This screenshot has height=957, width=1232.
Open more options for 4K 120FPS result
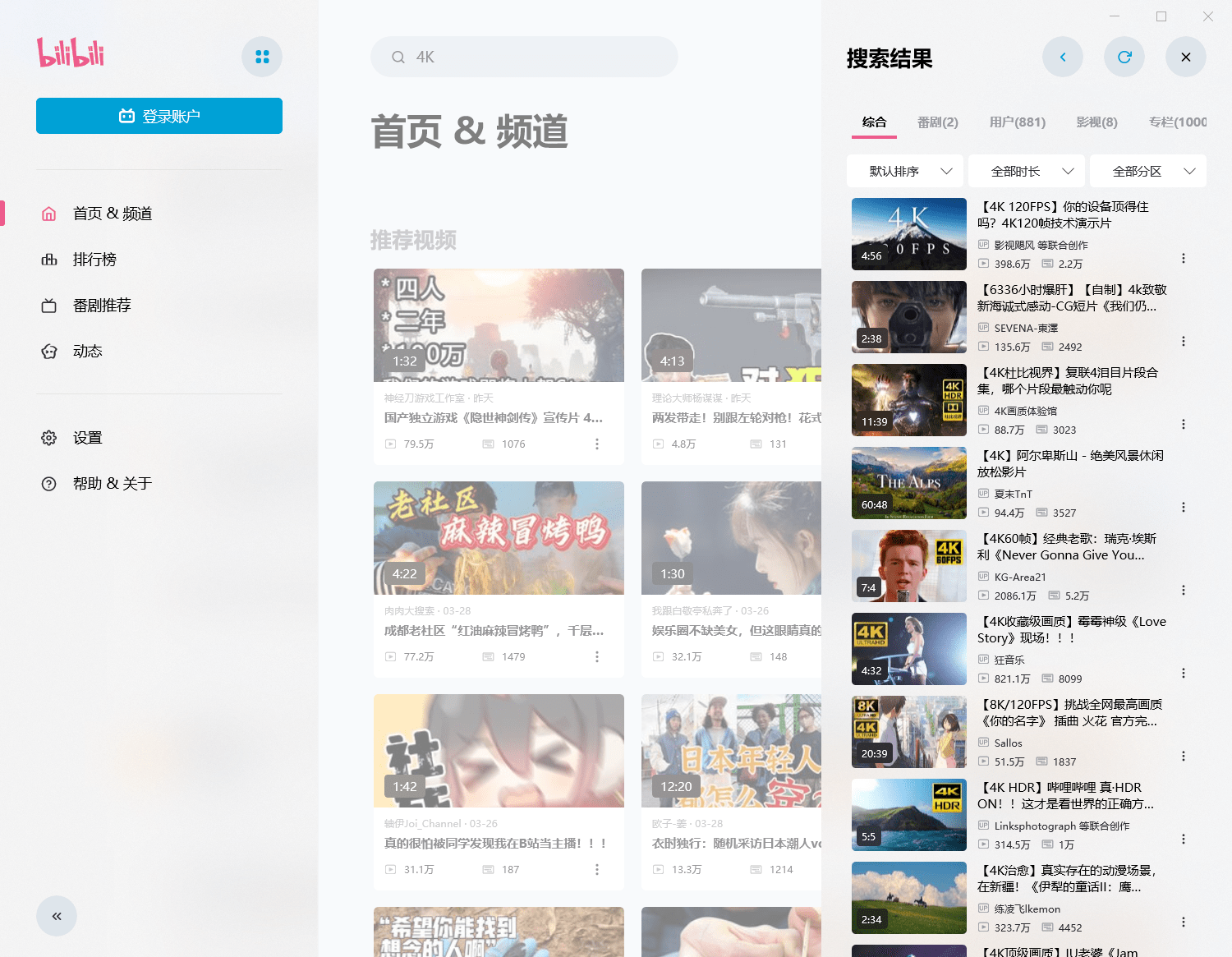1184,258
